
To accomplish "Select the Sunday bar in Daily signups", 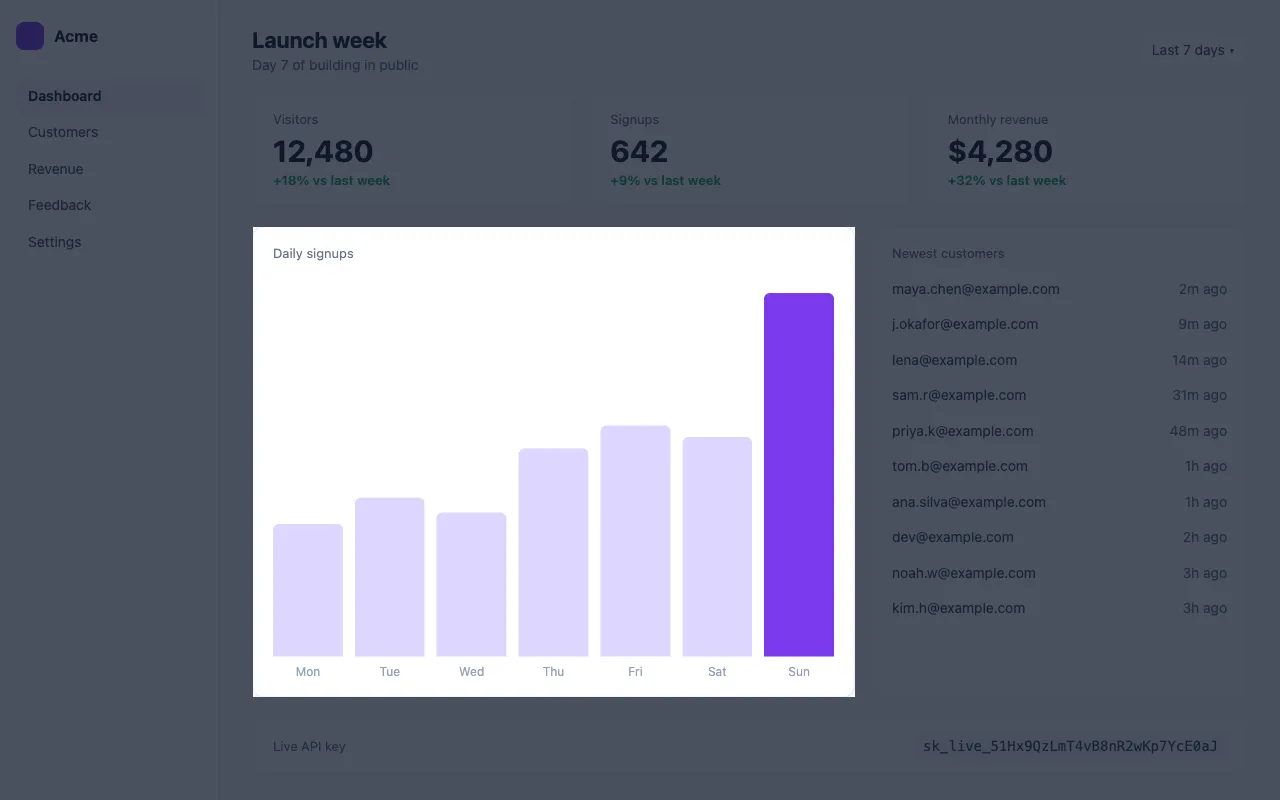I will [799, 475].
